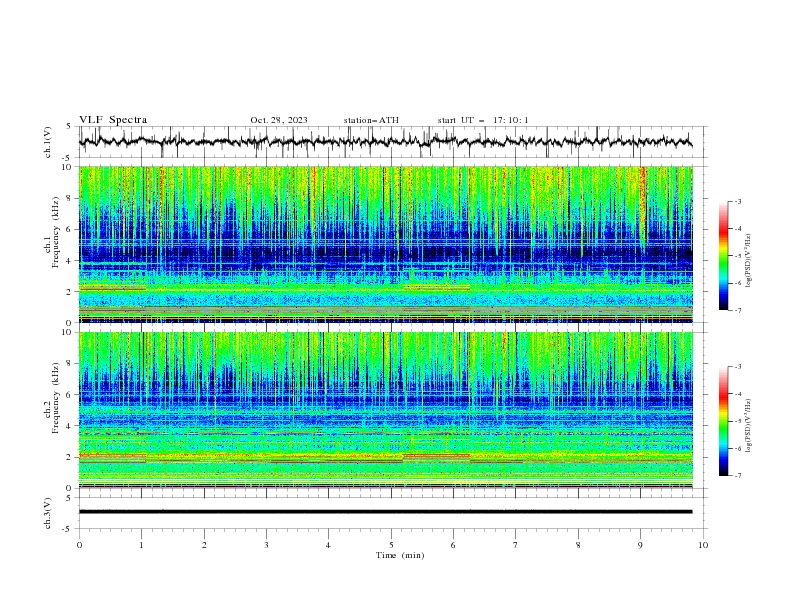
Task: Click time axis tick label 6
Action: pyautogui.click(x=453, y=545)
